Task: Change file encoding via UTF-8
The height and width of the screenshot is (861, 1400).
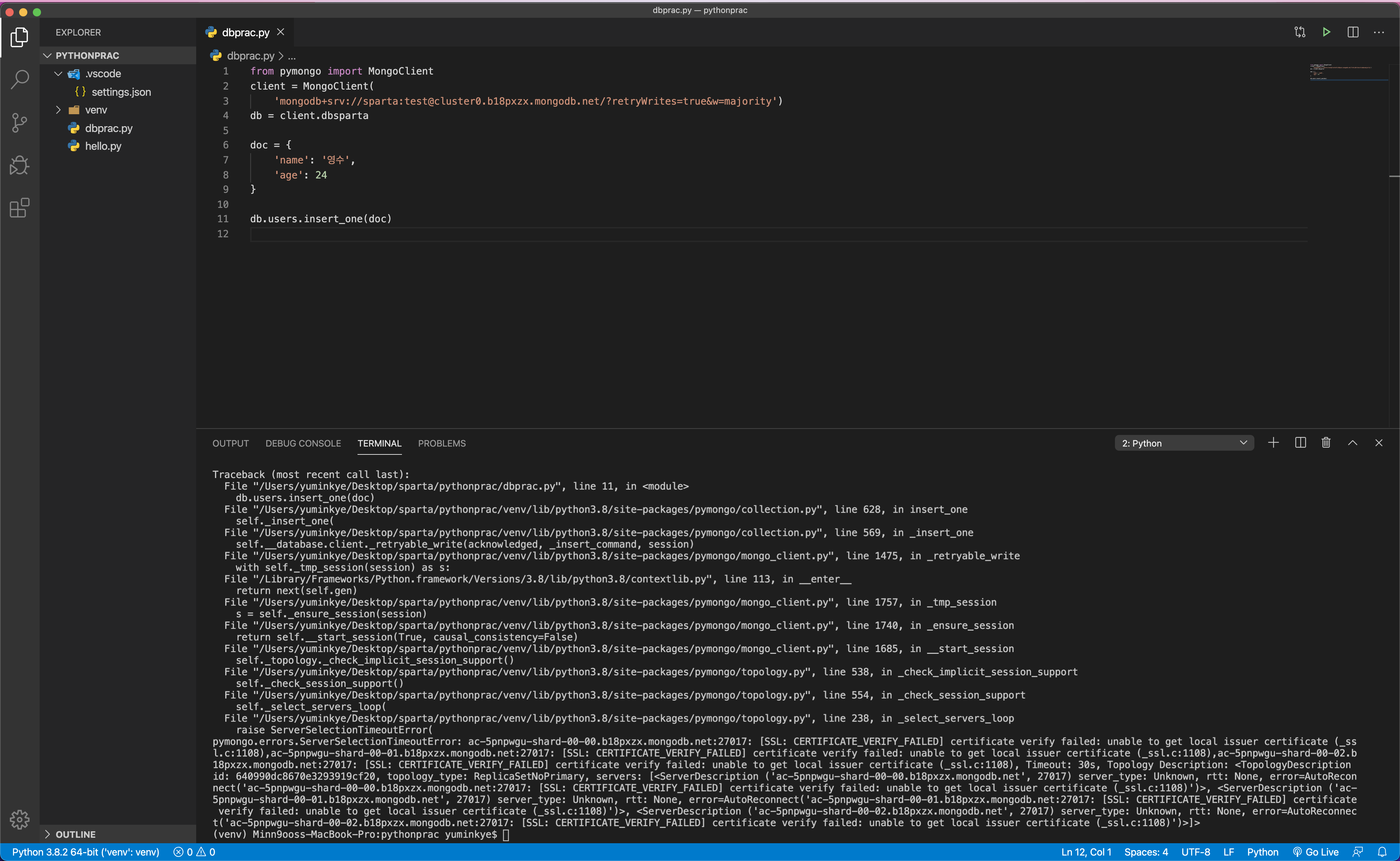Action: 1196,852
